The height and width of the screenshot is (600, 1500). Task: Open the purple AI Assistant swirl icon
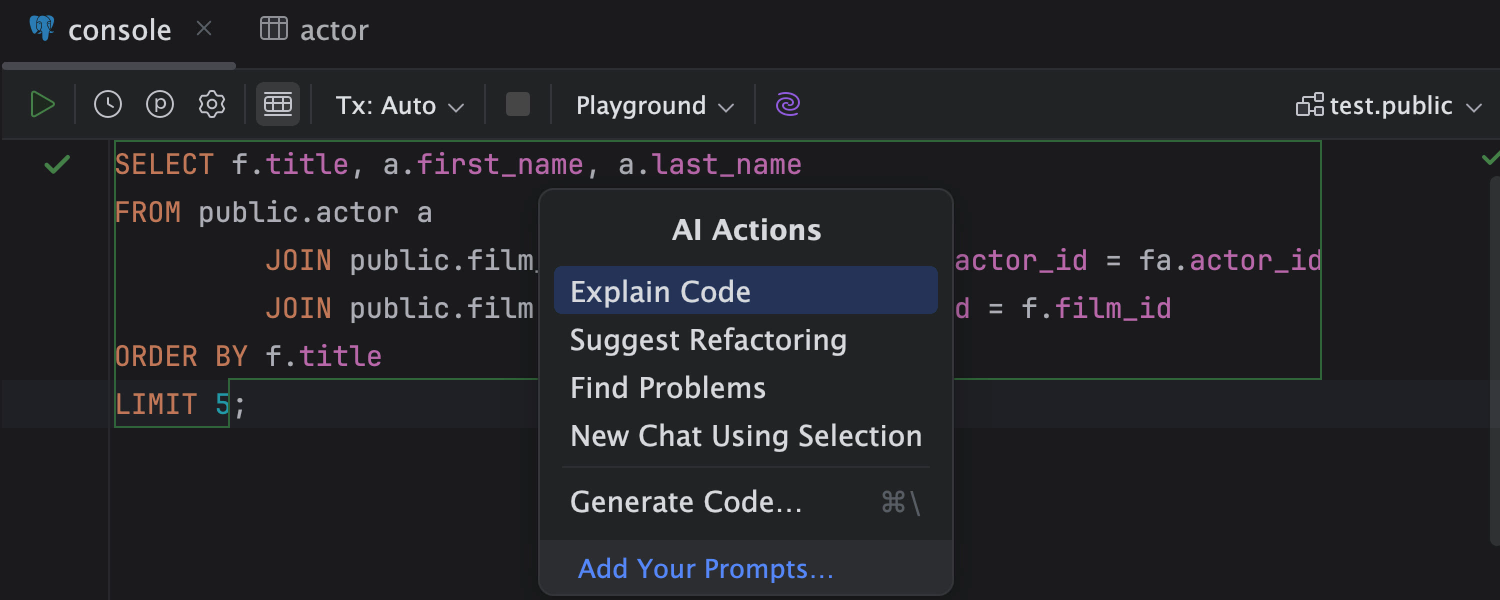coord(788,105)
